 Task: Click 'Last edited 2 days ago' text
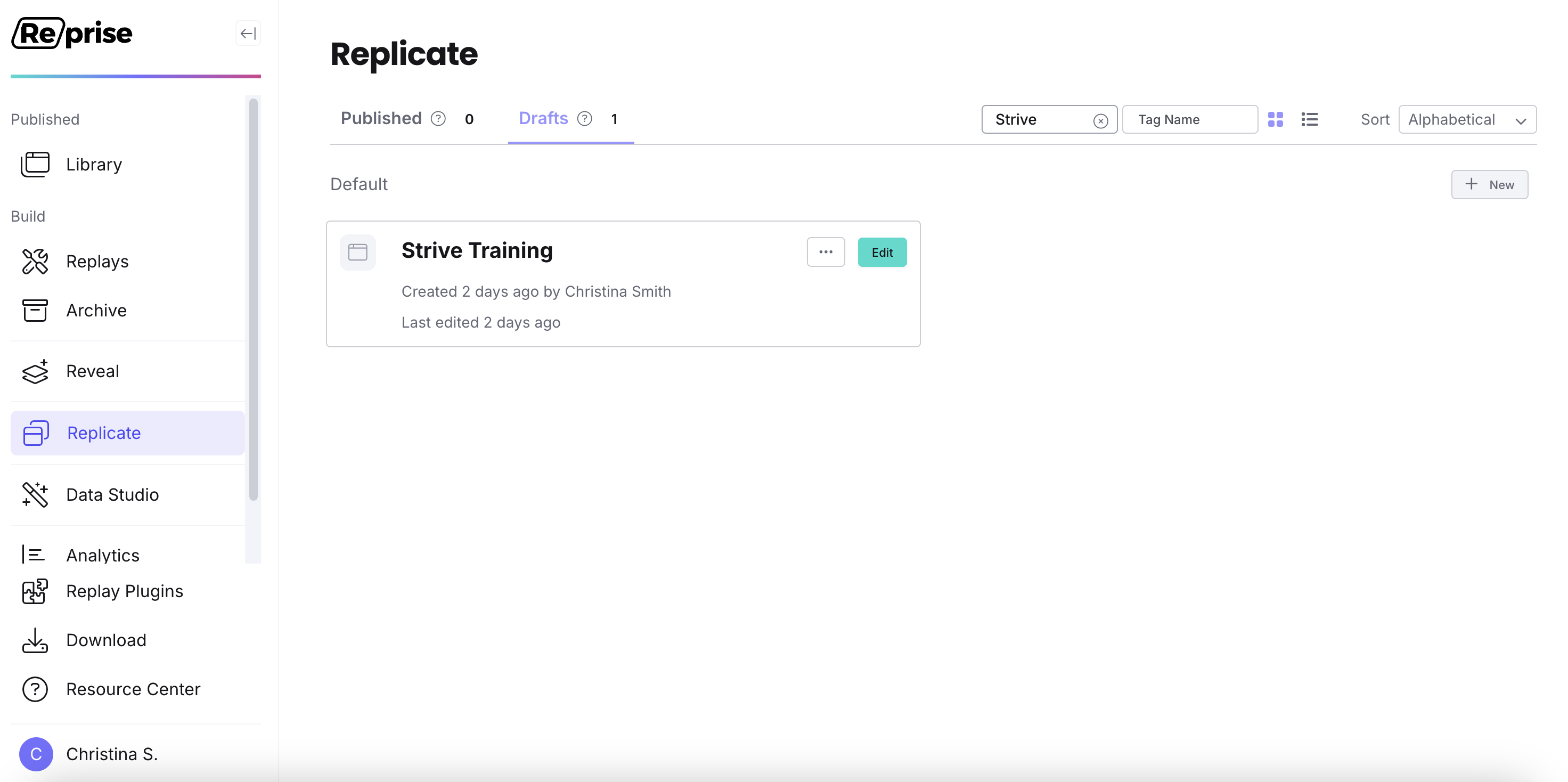click(481, 323)
